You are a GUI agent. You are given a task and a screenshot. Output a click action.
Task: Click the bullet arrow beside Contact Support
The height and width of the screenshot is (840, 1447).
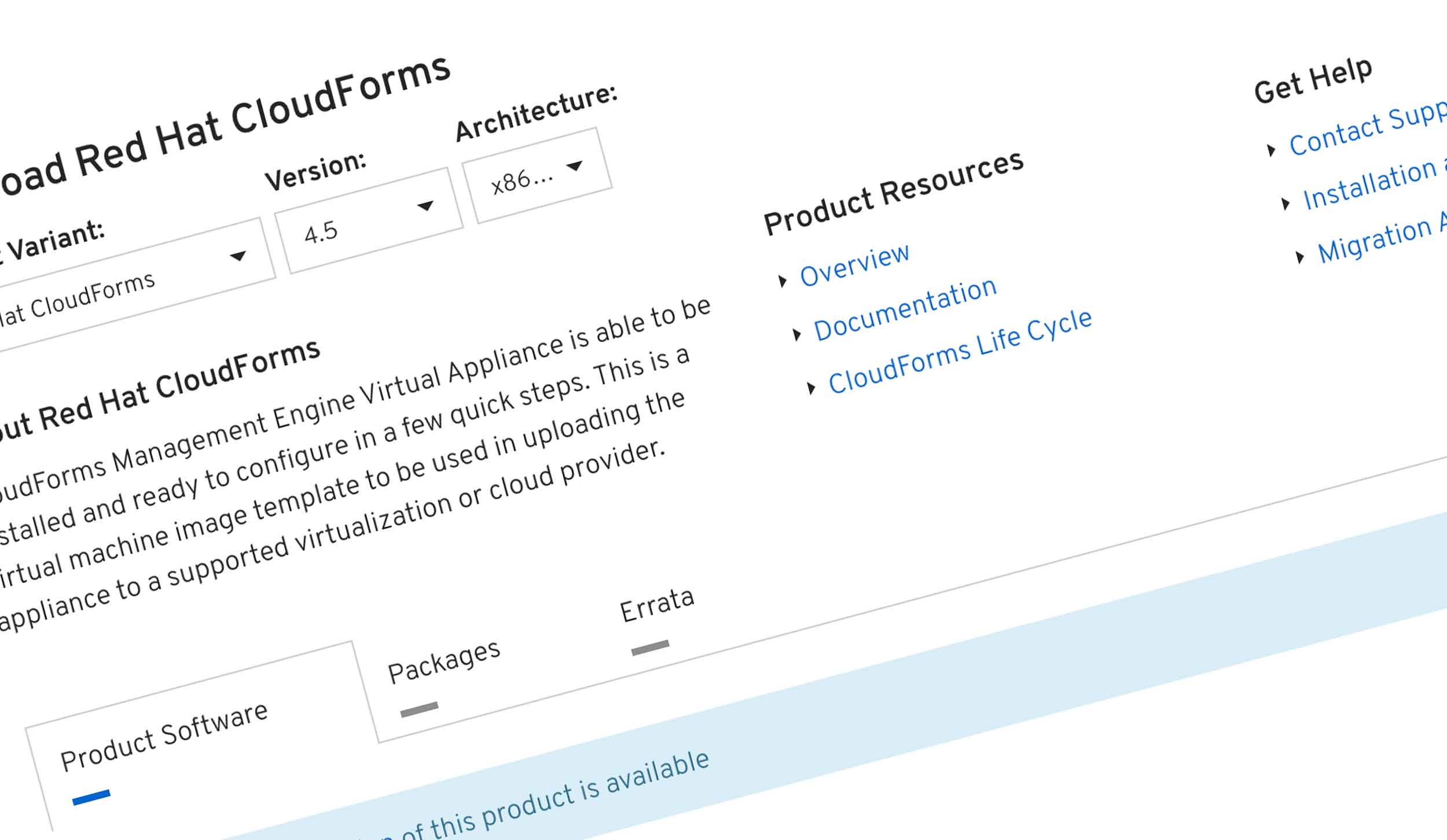pyautogui.click(x=1271, y=150)
